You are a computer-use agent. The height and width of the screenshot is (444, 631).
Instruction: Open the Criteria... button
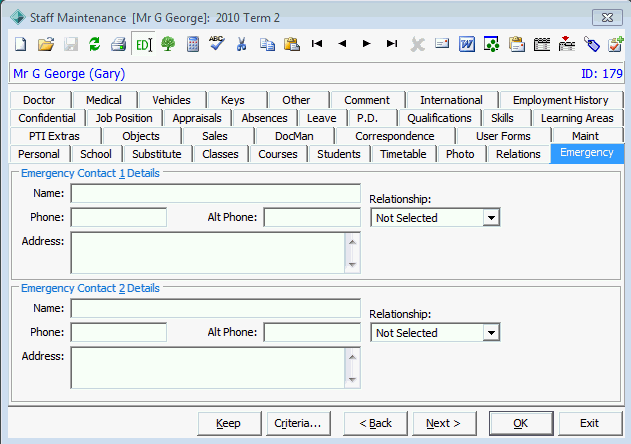[x=298, y=423]
